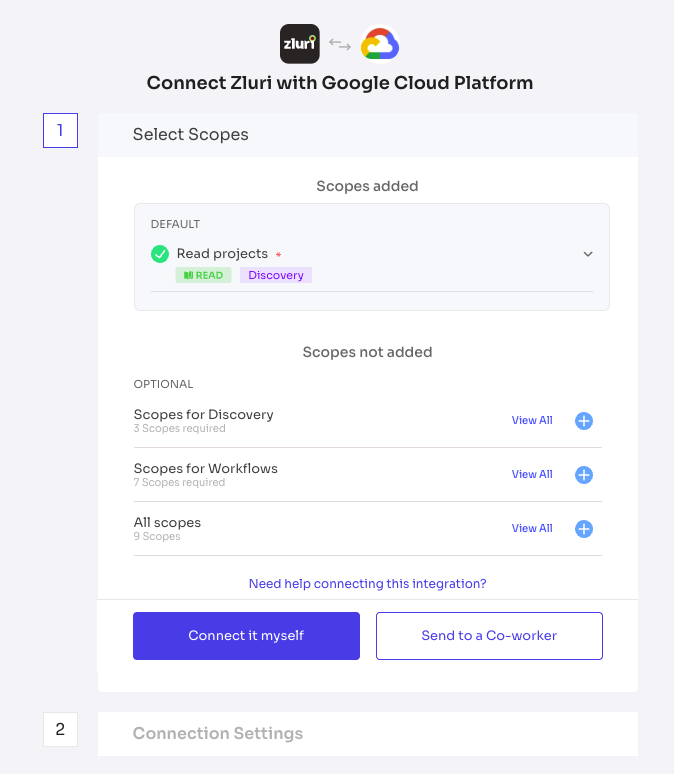Click the two-way arrows between the logos
The width and height of the screenshot is (674, 774).
point(340,45)
